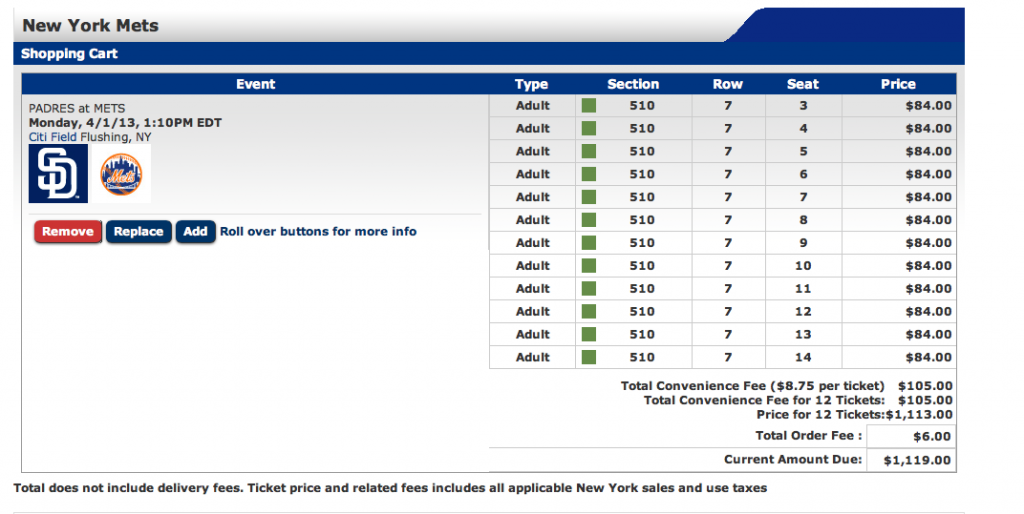This screenshot has height=514, width=1024.
Task: Click the 510 section cell for seat 5
Action: point(642,152)
